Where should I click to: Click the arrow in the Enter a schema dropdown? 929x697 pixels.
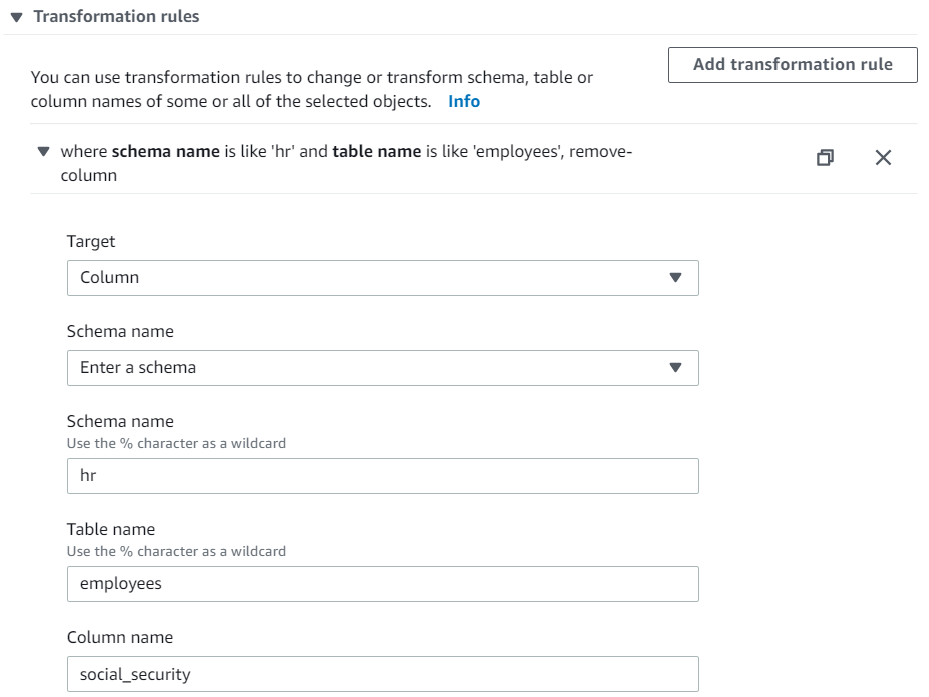[675, 368]
